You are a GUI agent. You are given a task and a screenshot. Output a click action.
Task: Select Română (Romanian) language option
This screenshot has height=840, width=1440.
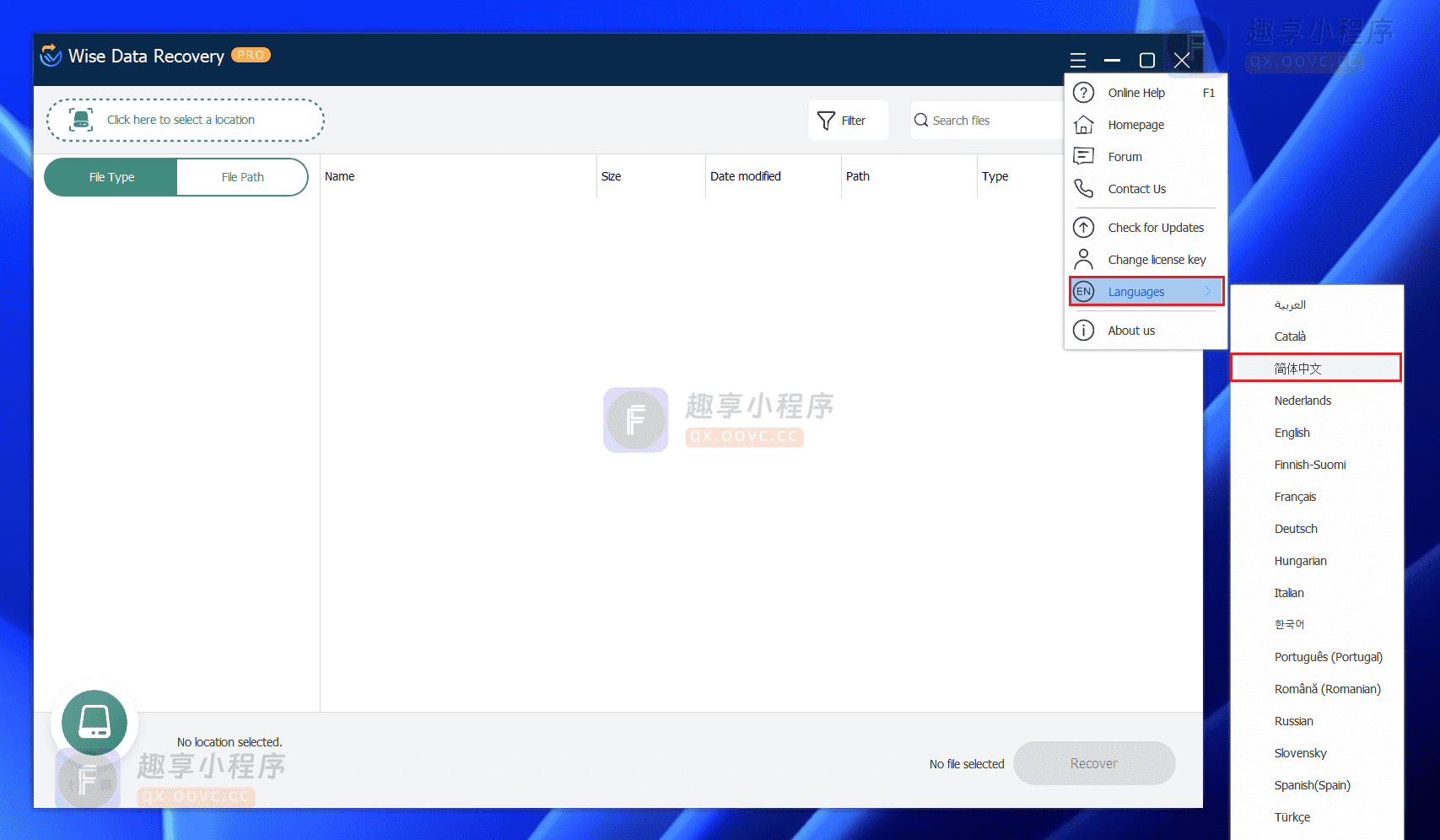click(x=1317, y=689)
